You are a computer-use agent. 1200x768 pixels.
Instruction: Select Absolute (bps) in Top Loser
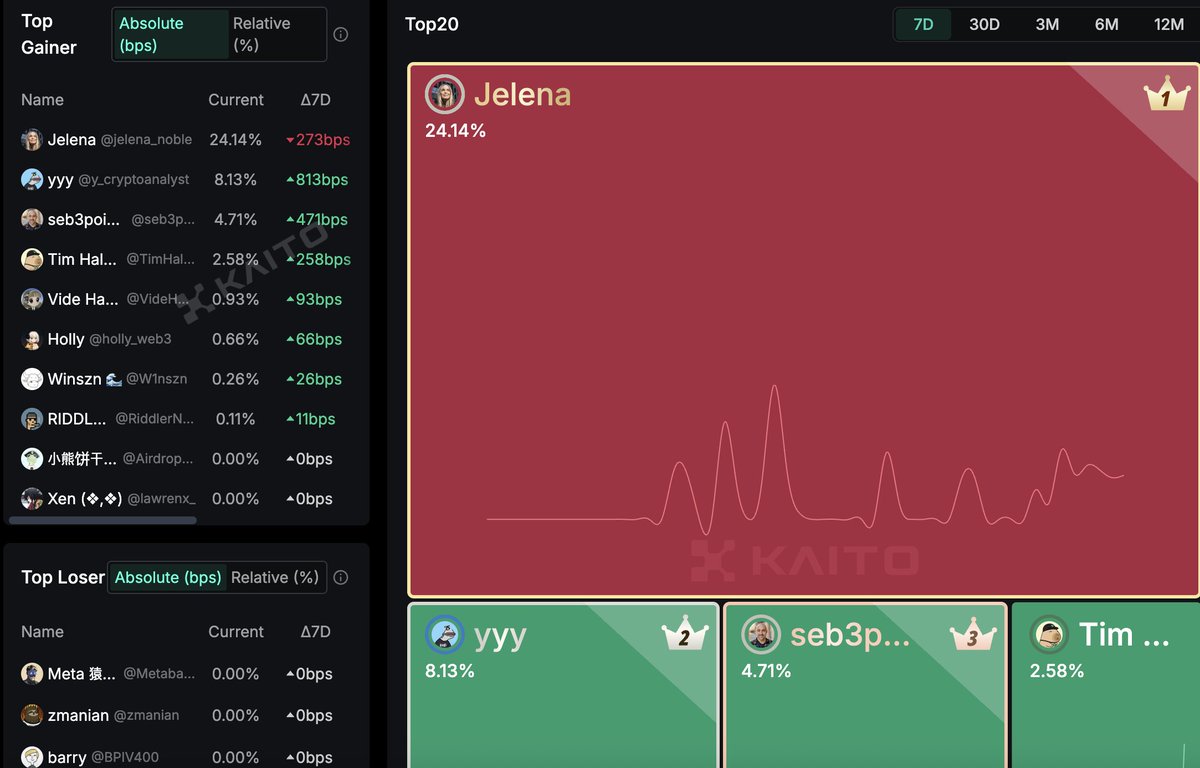pos(168,577)
